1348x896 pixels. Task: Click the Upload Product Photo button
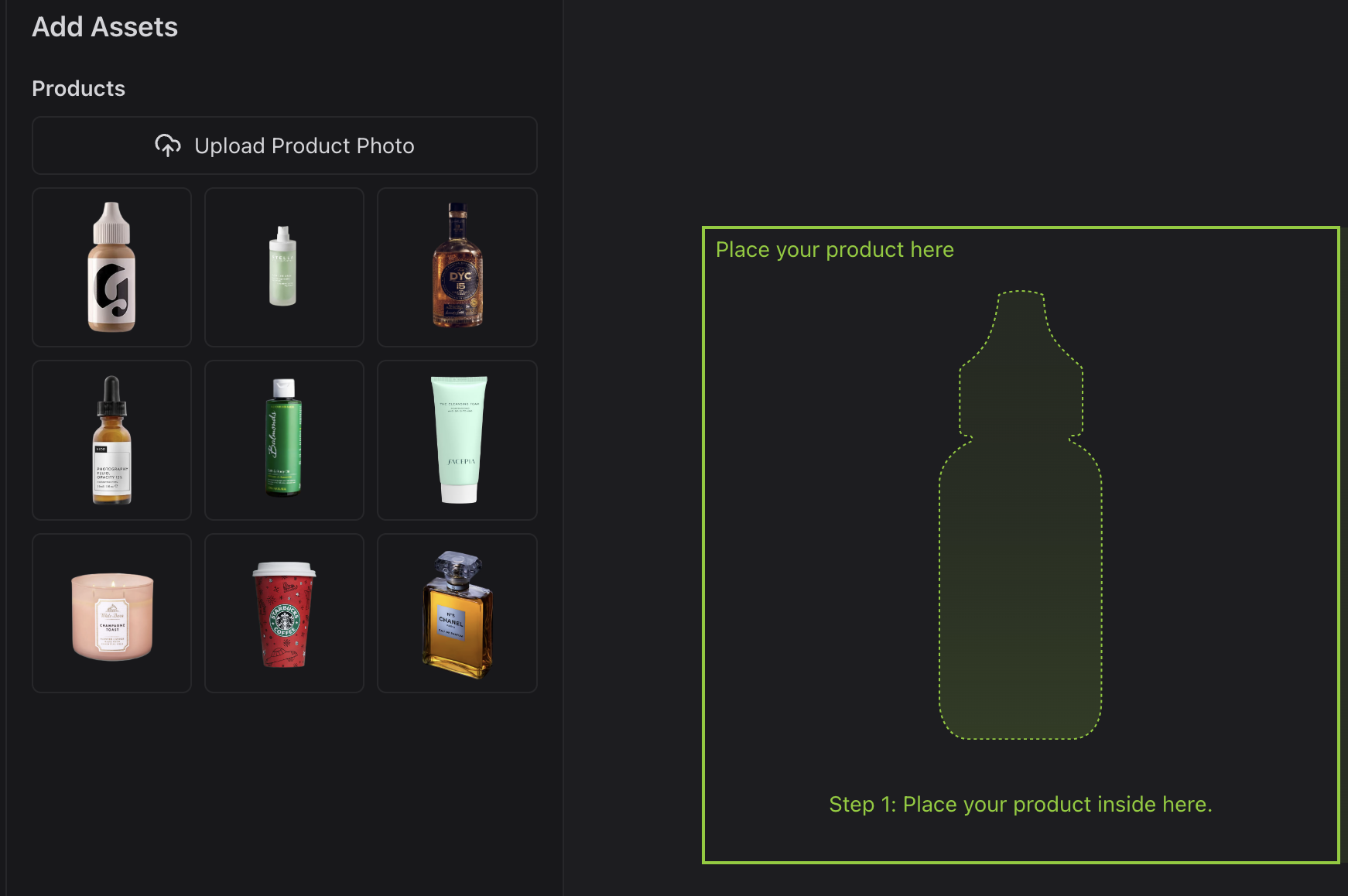[x=284, y=145]
